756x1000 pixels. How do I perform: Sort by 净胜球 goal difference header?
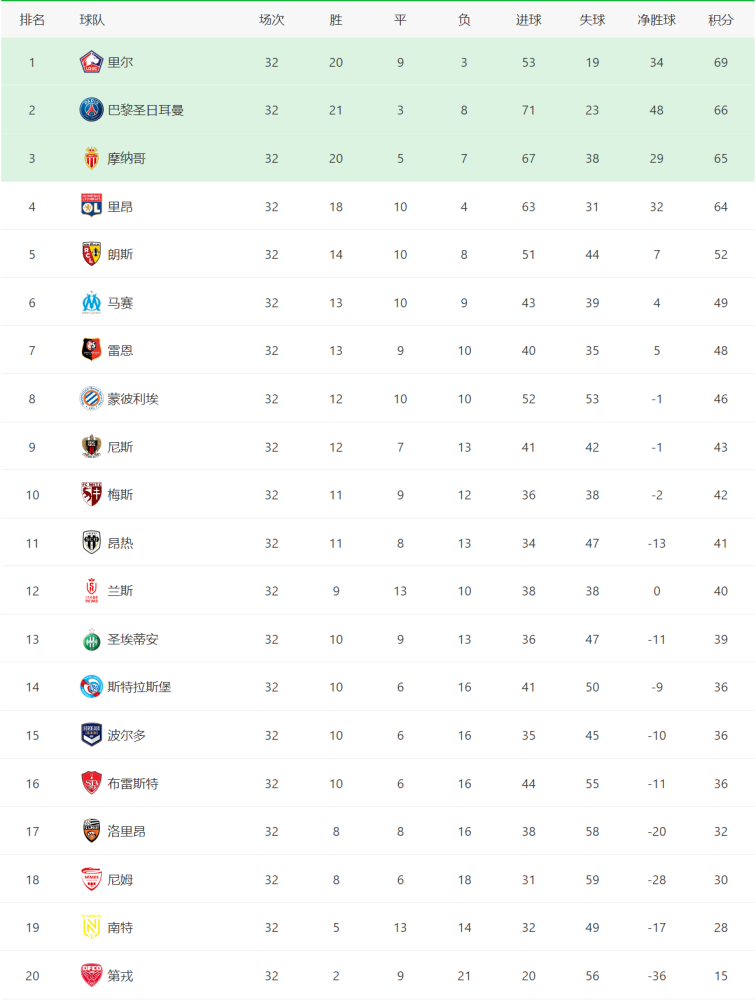pyautogui.click(x=656, y=20)
